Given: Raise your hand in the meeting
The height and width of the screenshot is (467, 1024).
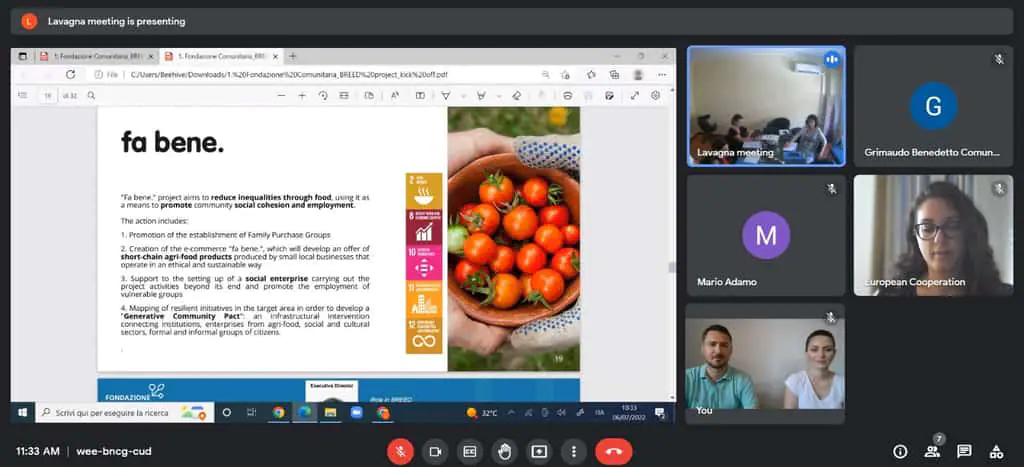Looking at the screenshot, I should point(505,451).
